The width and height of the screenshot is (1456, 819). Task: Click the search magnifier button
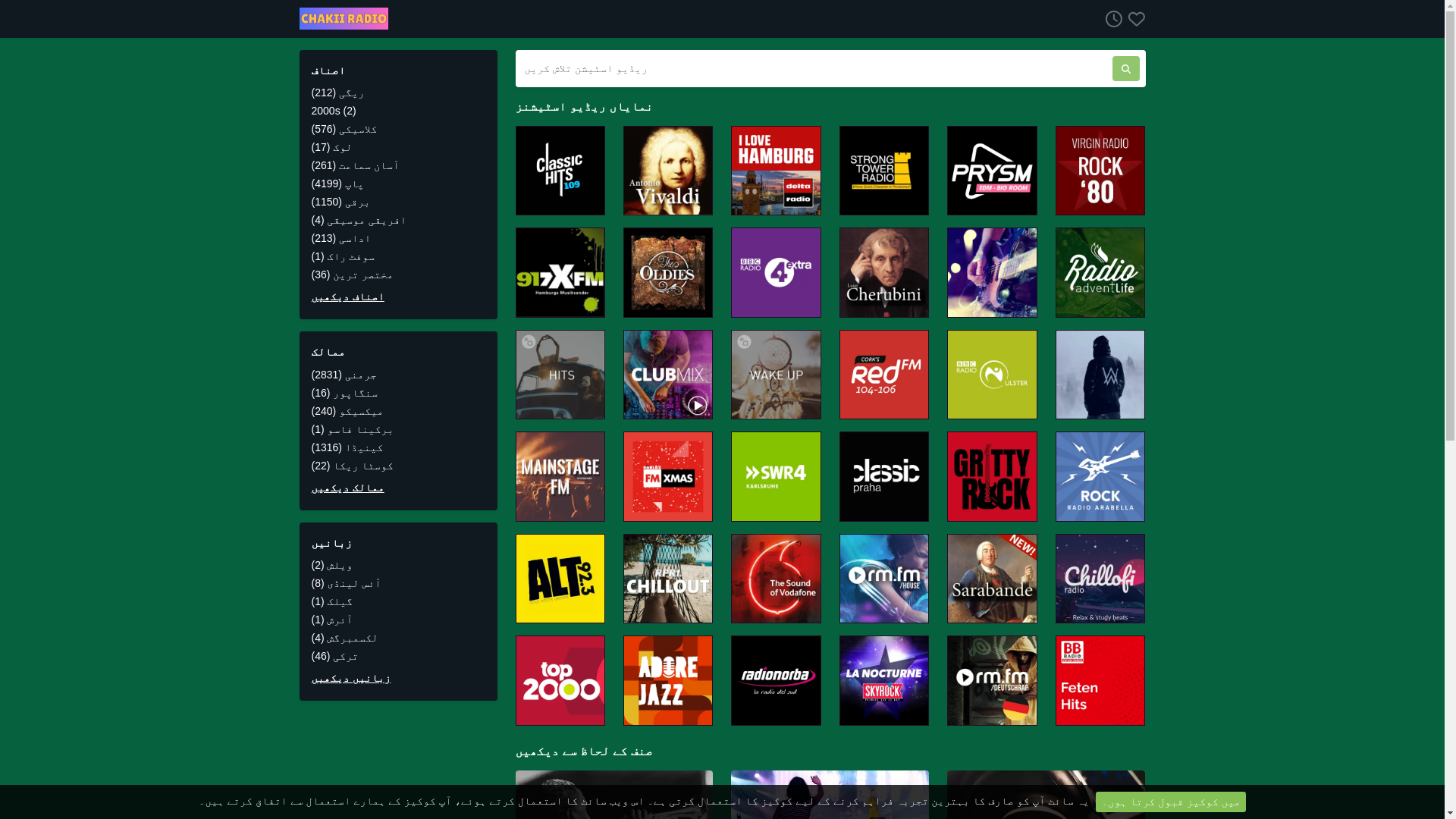tap(1125, 69)
